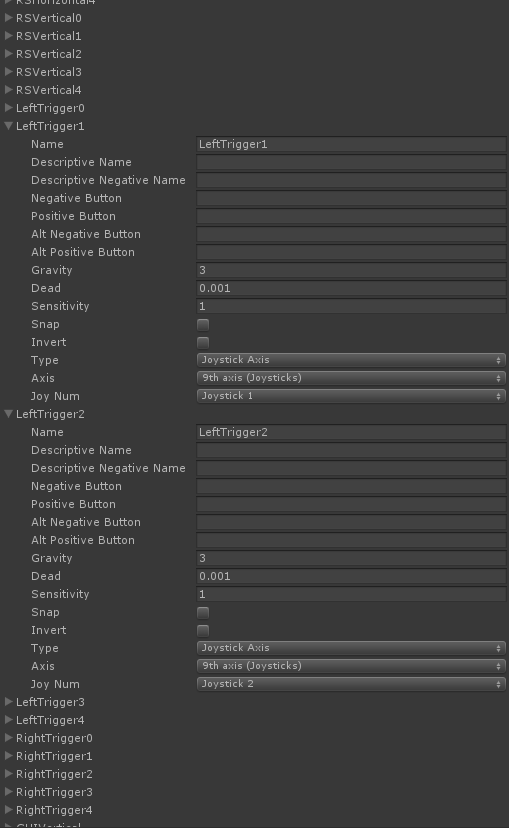
Task: Expand the RightTrigger4 foldout arrow
Action: [8, 809]
